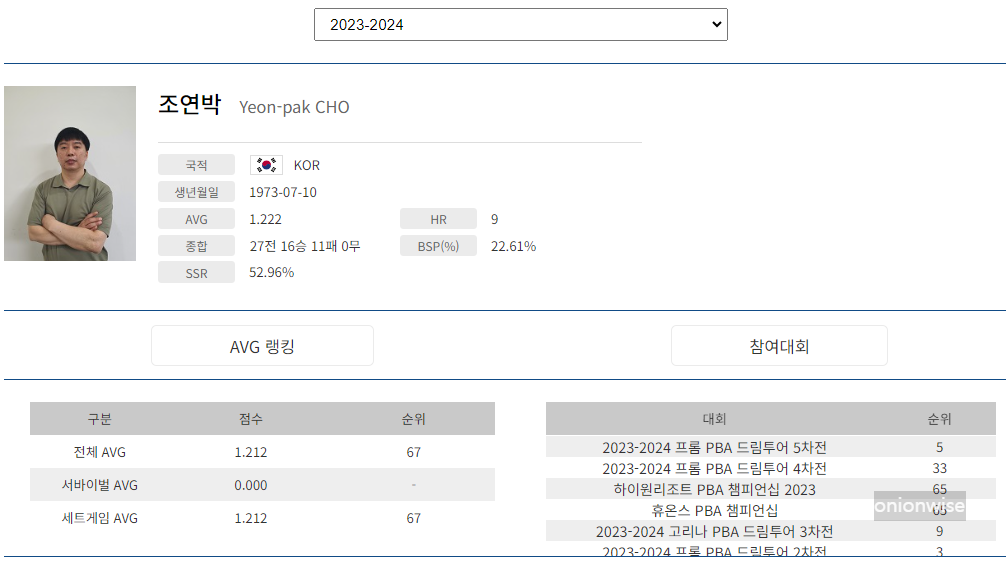This screenshot has width=1006, height=561.
Task: Click the player profile photo
Action: (70, 173)
